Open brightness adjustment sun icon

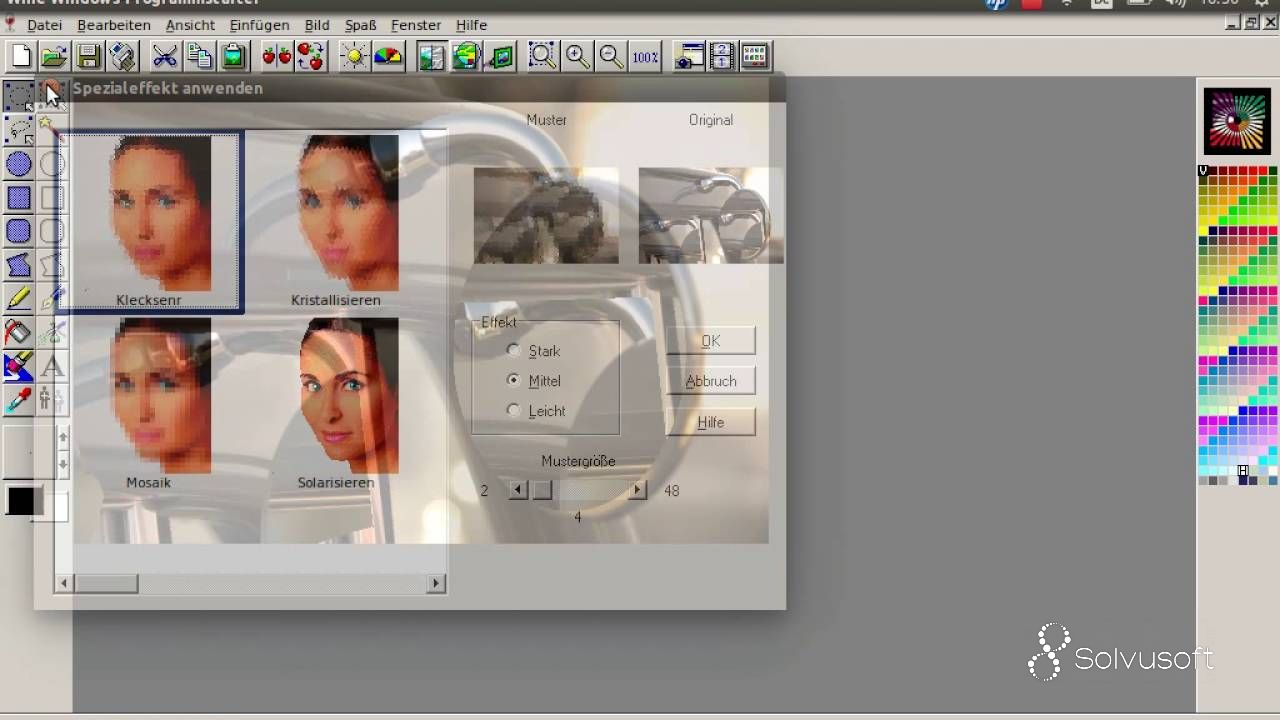[x=354, y=56]
